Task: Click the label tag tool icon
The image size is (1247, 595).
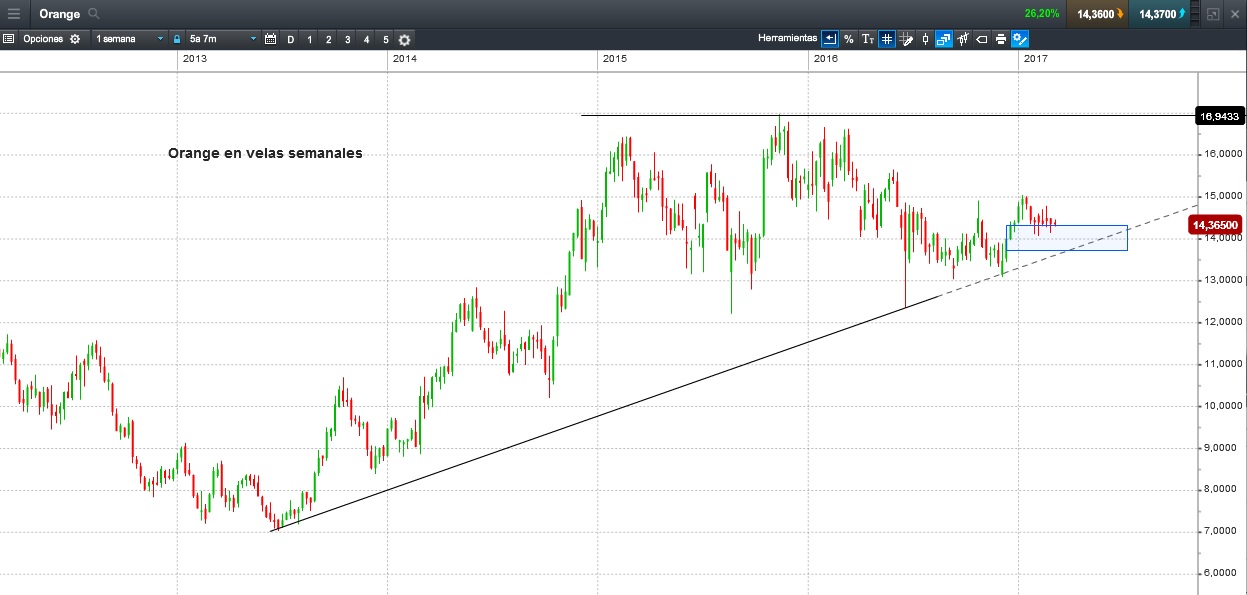Action: coord(982,39)
